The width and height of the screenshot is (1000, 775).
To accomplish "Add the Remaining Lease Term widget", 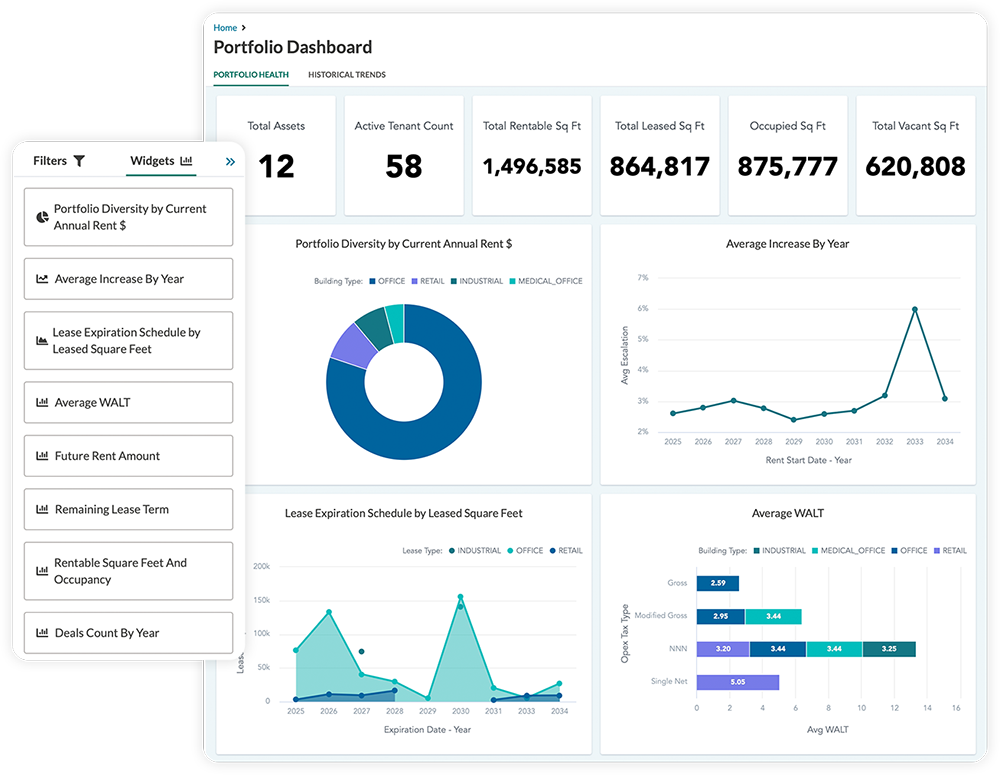I will (x=128, y=509).
